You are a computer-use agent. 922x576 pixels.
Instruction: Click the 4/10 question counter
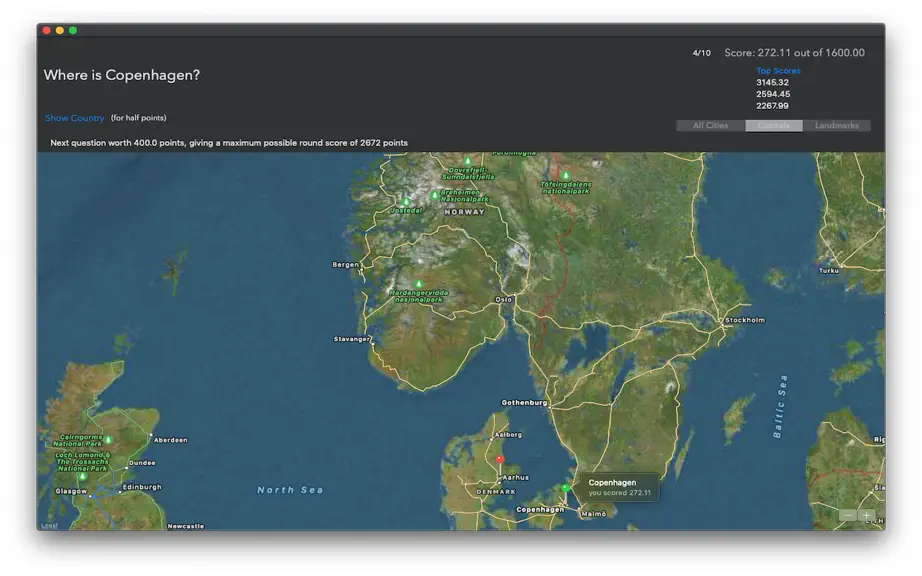[x=701, y=53]
